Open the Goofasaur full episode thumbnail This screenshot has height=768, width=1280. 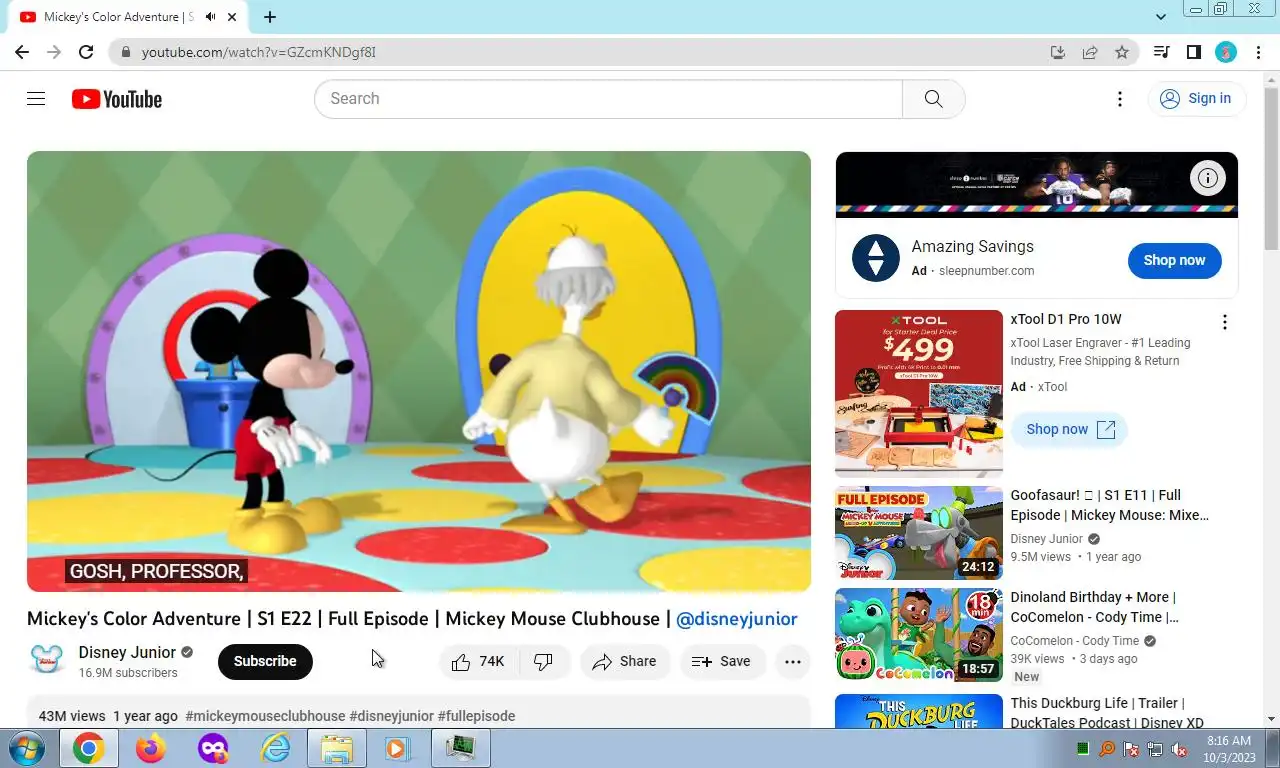[x=919, y=533]
